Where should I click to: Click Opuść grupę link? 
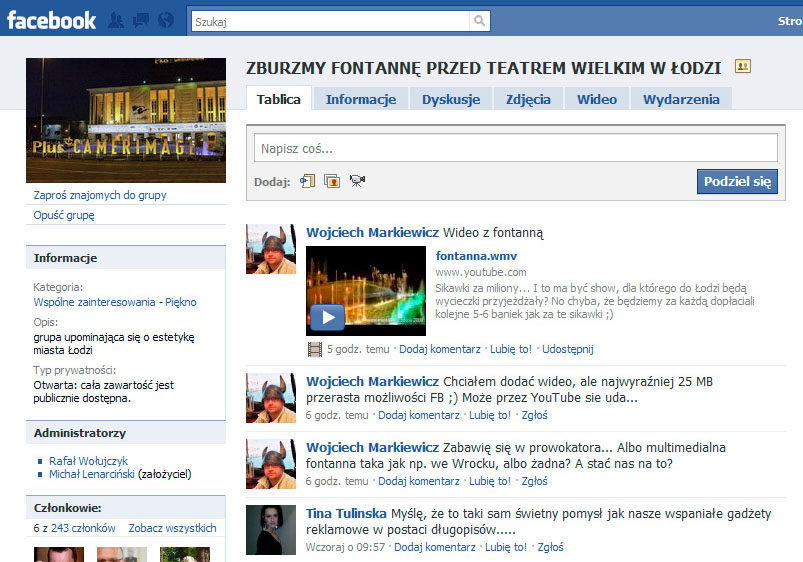[64, 215]
